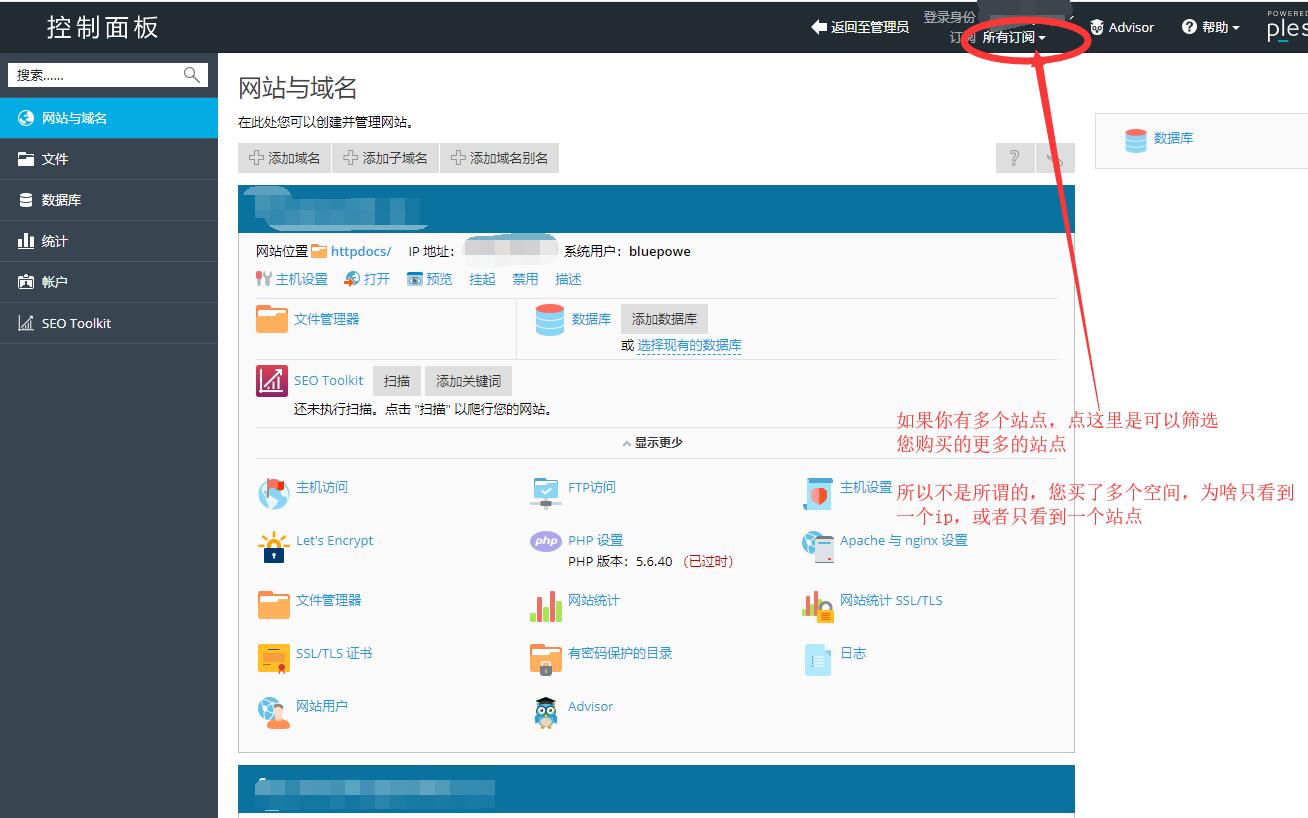This screenshot has width=1308, height=818.
Task: Open PHP 设置 icon
Action: coord(546,541)
